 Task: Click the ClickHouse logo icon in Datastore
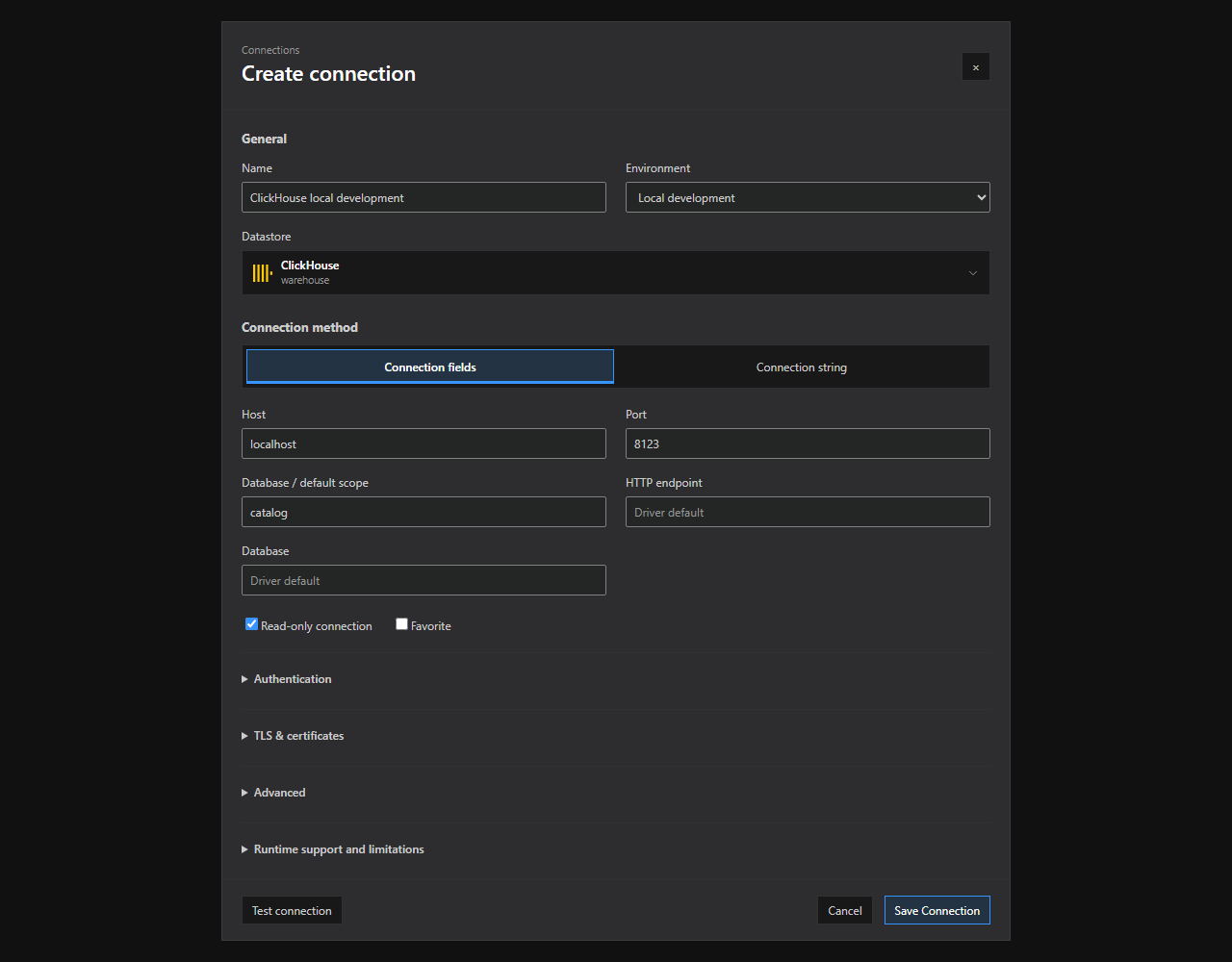pyautogui.click(x=262, y=273)
